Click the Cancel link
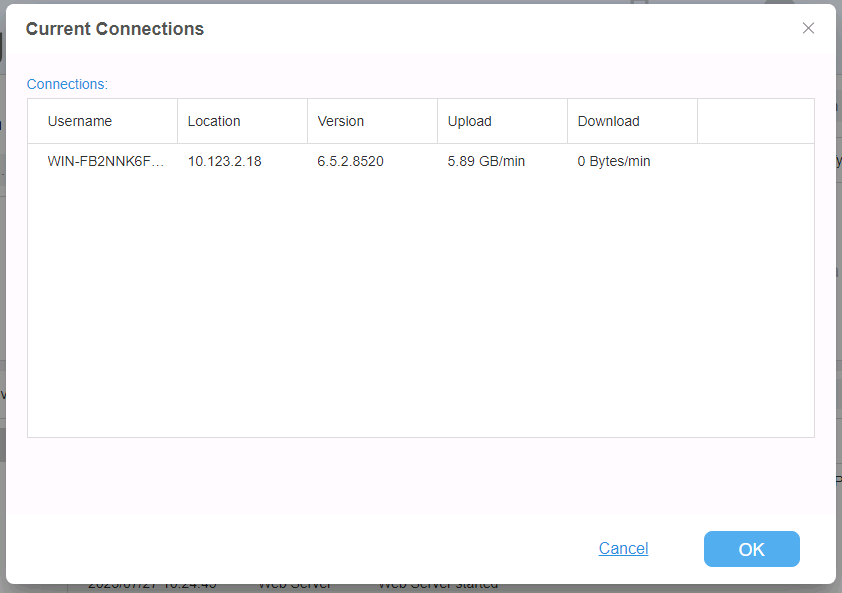Screen dimensions: 842x593 click(x=623, y=548)
